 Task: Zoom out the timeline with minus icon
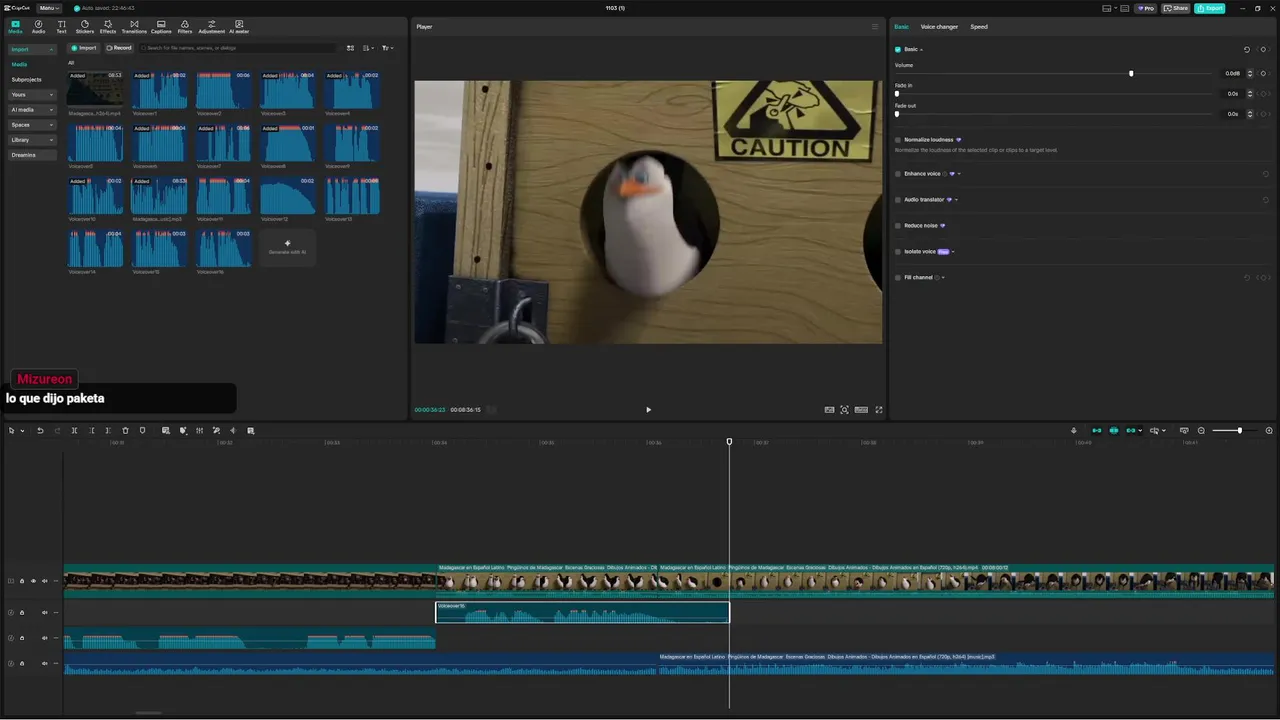[x=1201, y=430]
